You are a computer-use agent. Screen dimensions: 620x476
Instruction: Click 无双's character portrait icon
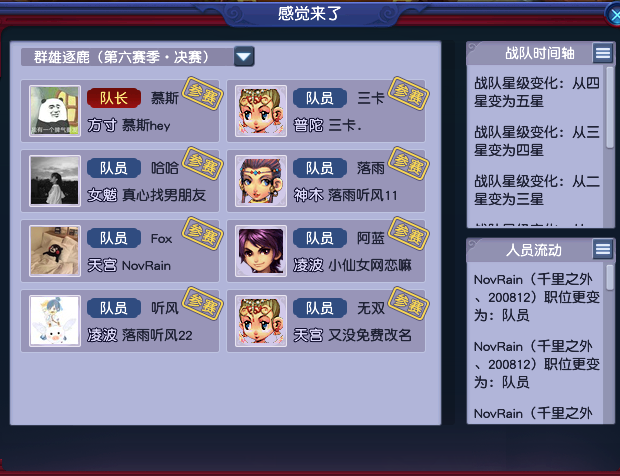261,321
